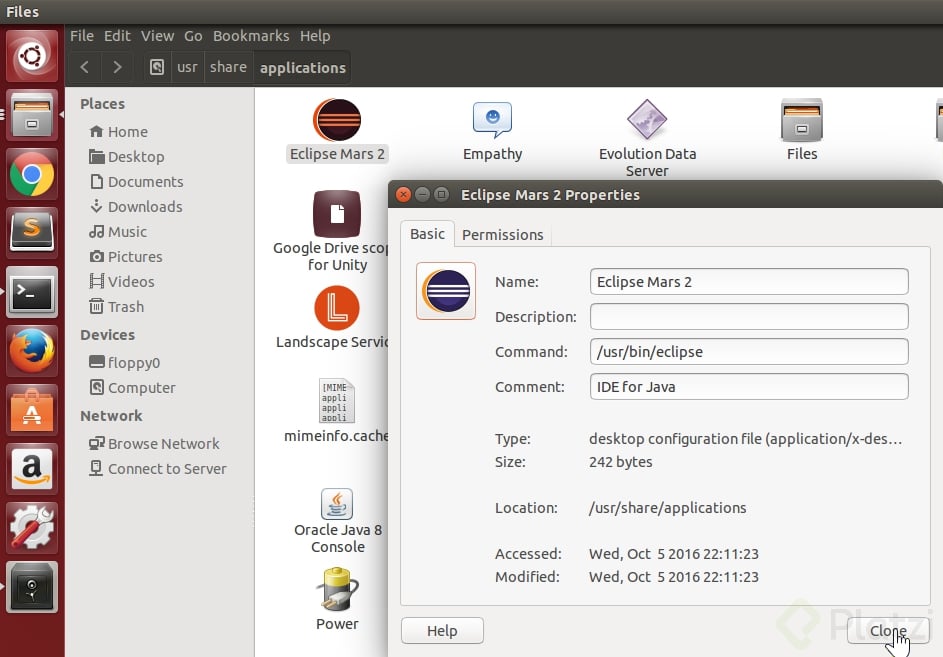Viewport: 943px width, 657px height.
Task: Select the Empathy application icon
Action: [493, 131]
